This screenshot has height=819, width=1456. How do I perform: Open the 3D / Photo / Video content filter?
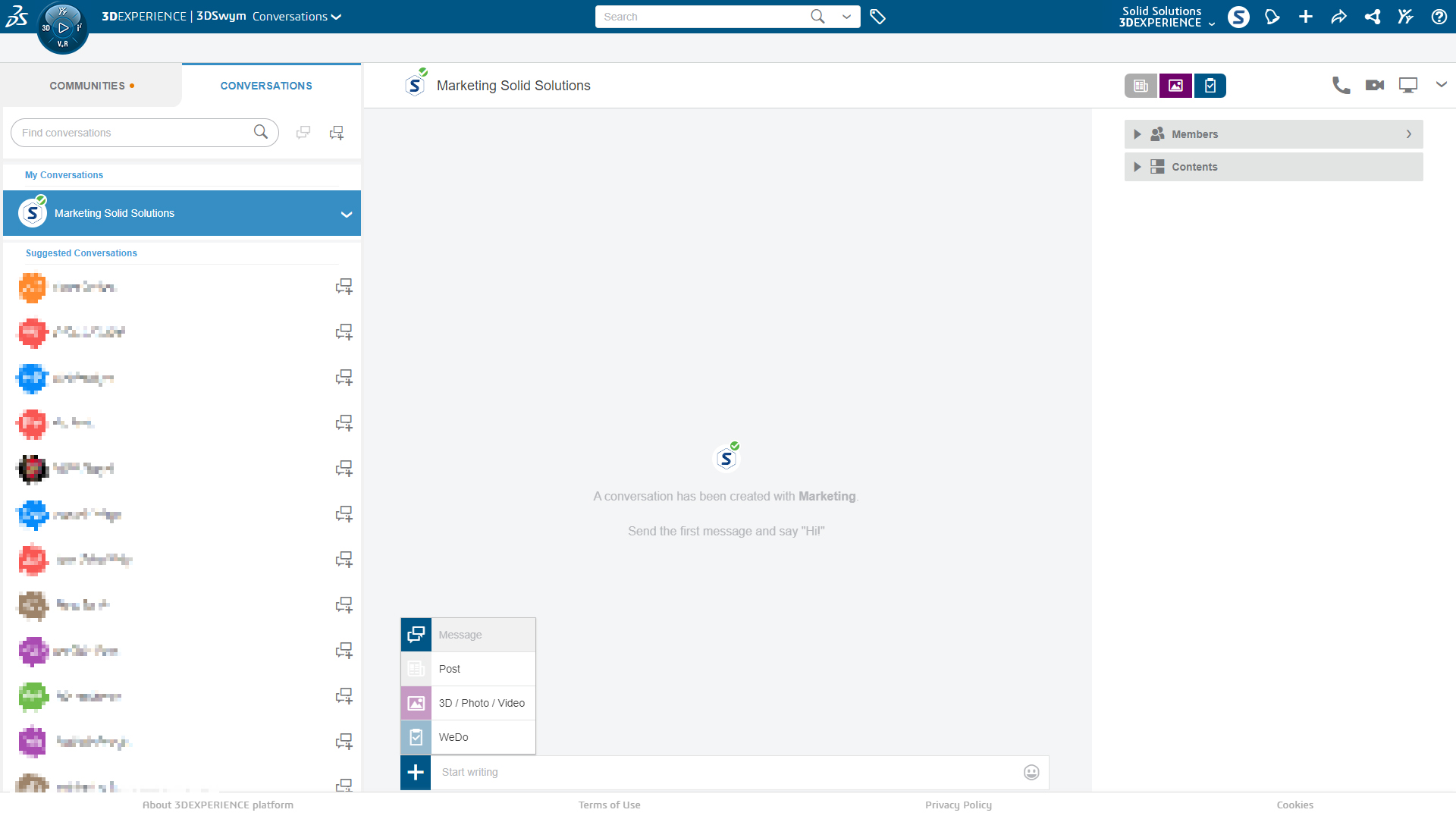(x=1175, y=86)
